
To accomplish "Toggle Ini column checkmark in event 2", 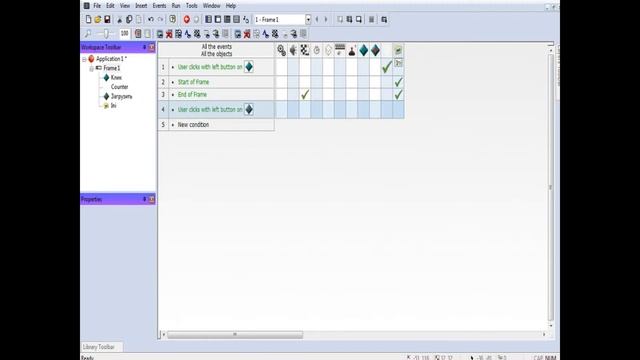I will click(x=398, y=82).
